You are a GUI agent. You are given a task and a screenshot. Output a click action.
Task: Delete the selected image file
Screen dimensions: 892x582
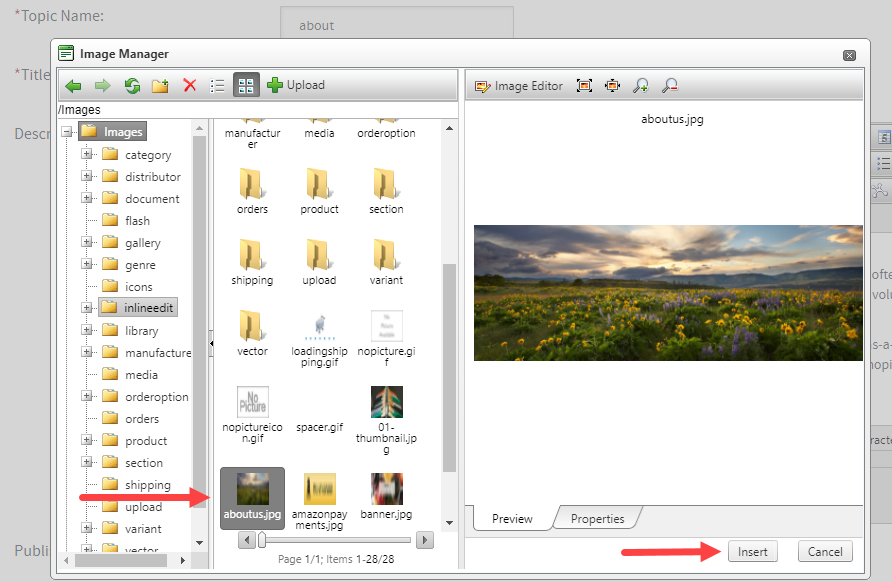coord(189,85)
